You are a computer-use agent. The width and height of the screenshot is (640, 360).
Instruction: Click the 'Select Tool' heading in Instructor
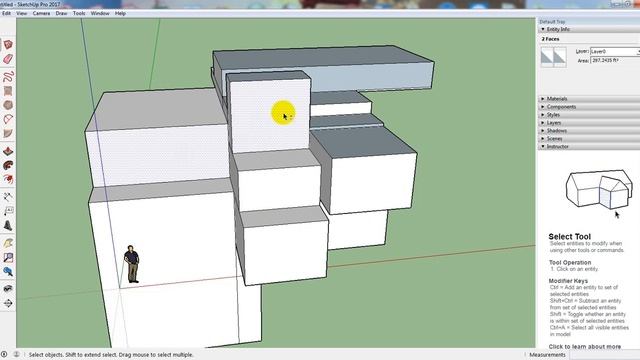569,236
